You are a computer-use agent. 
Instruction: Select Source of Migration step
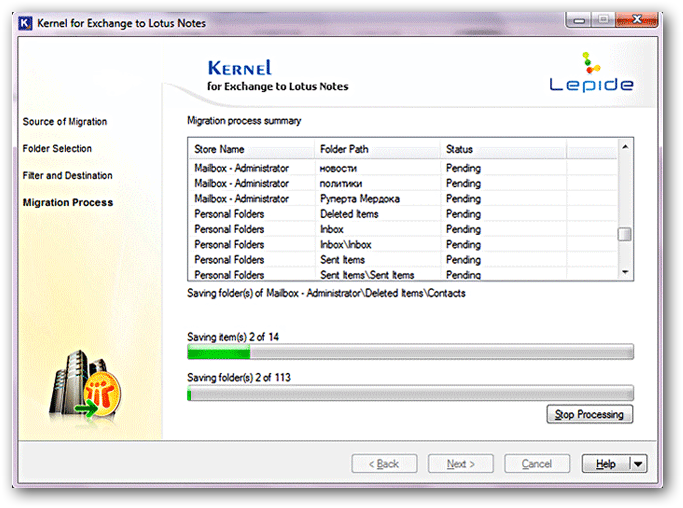pyautogui.click(x=65, y=122)
